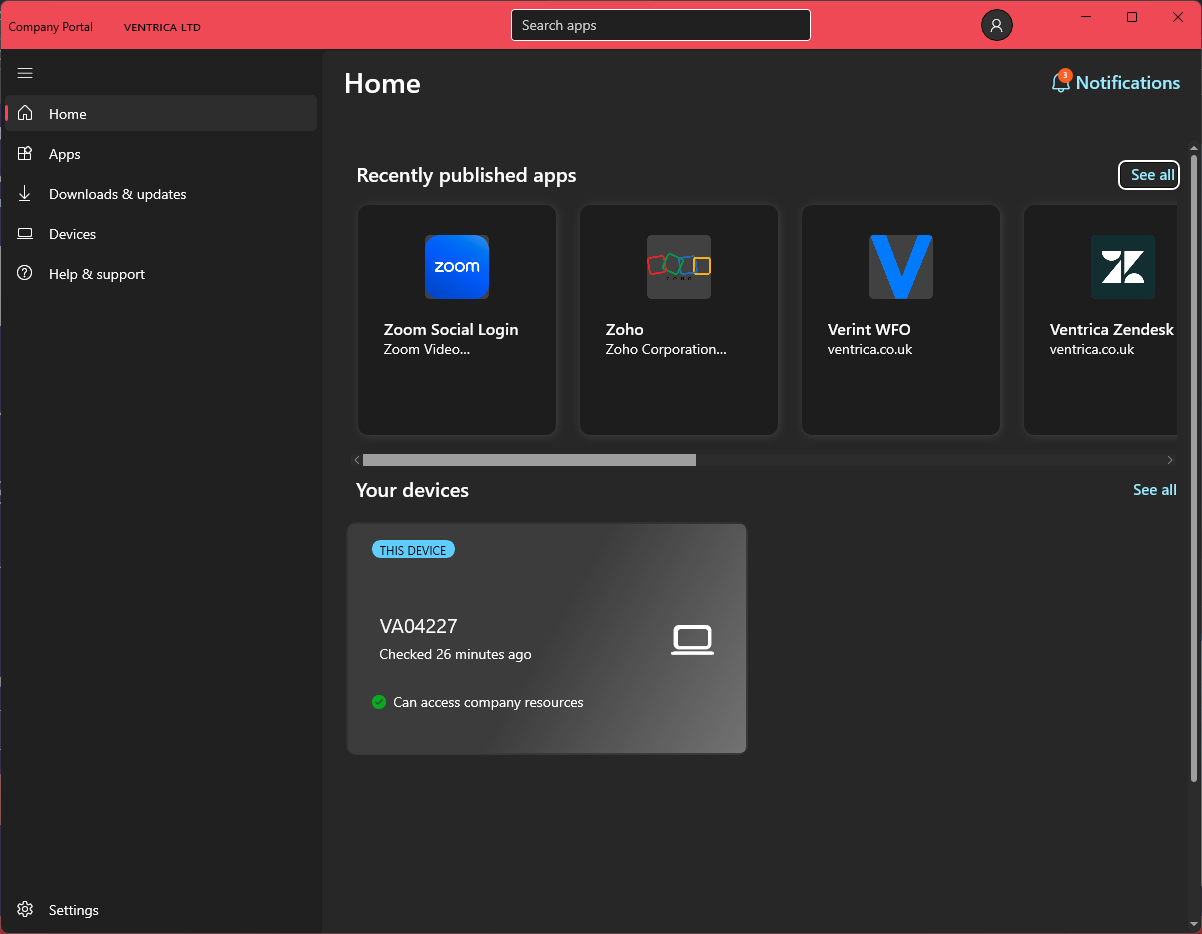Click the hamburger navigation menu icon

click(x=25, y=73)
